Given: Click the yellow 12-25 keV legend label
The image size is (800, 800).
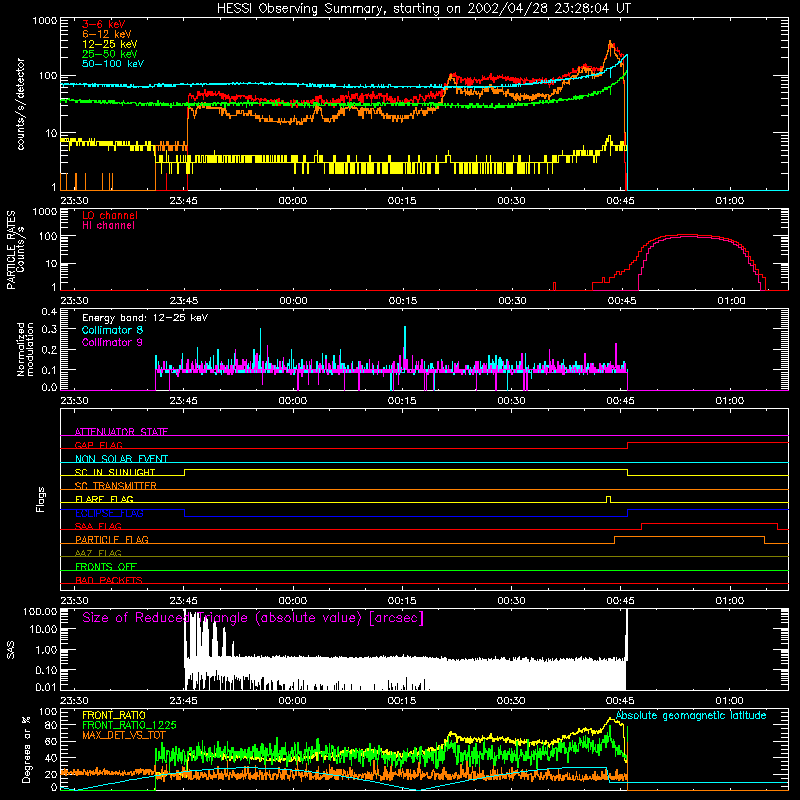Looking at the screenshot, I should coord(109,44).
